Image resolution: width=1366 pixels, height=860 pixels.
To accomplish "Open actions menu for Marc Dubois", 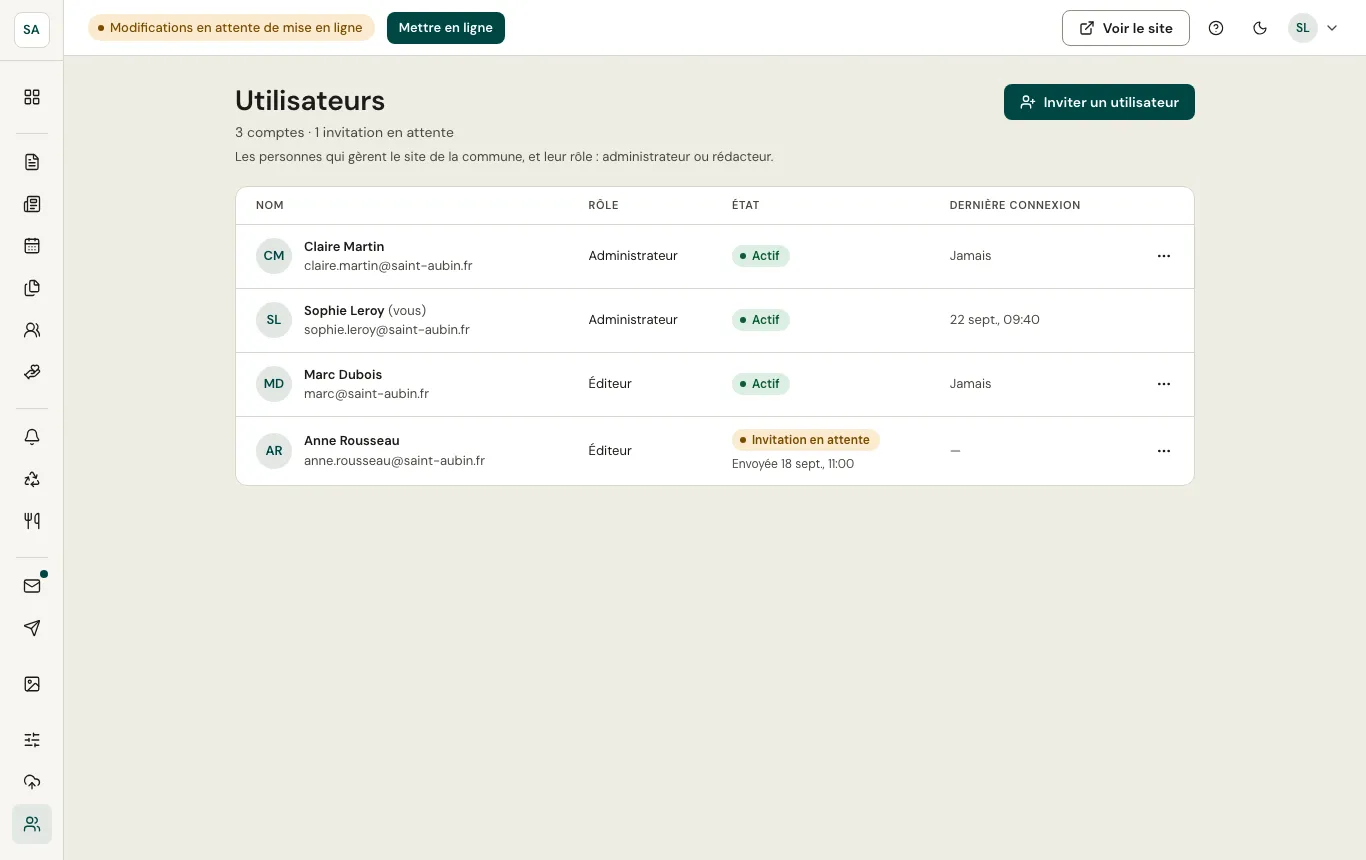I will point(1164,384).
